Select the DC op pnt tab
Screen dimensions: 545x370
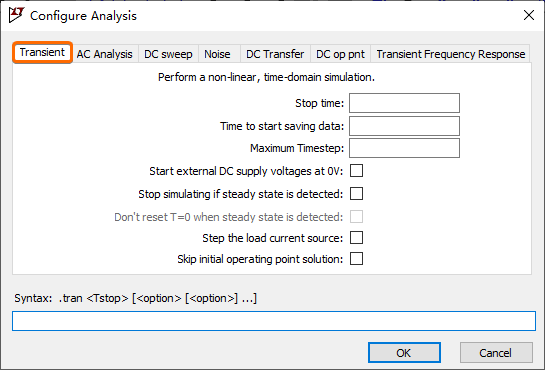[x=340, y=54]
